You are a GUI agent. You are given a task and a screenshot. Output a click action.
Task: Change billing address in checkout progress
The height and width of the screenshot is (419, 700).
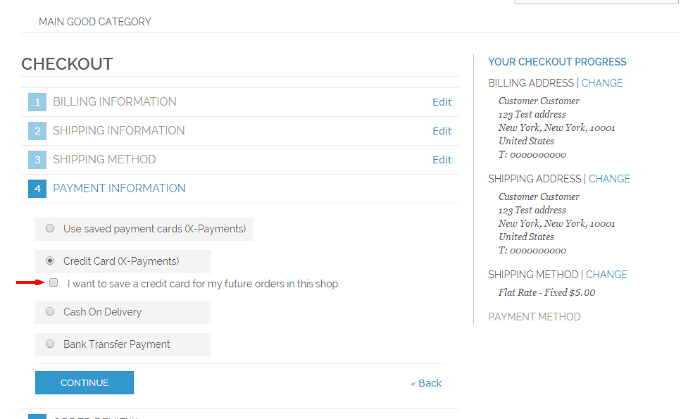pos(602,83)
